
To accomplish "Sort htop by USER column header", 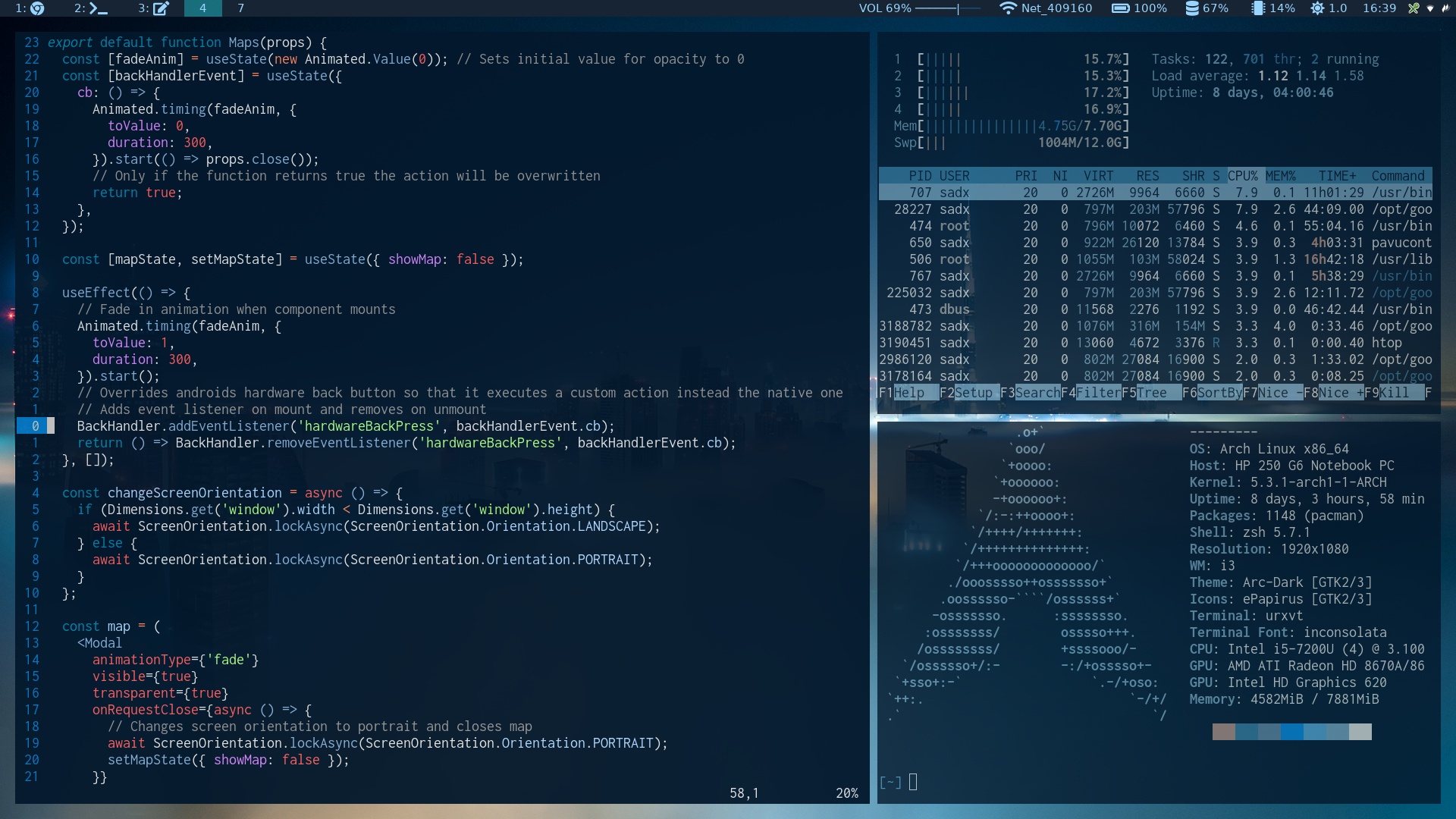I will (954, 176).
